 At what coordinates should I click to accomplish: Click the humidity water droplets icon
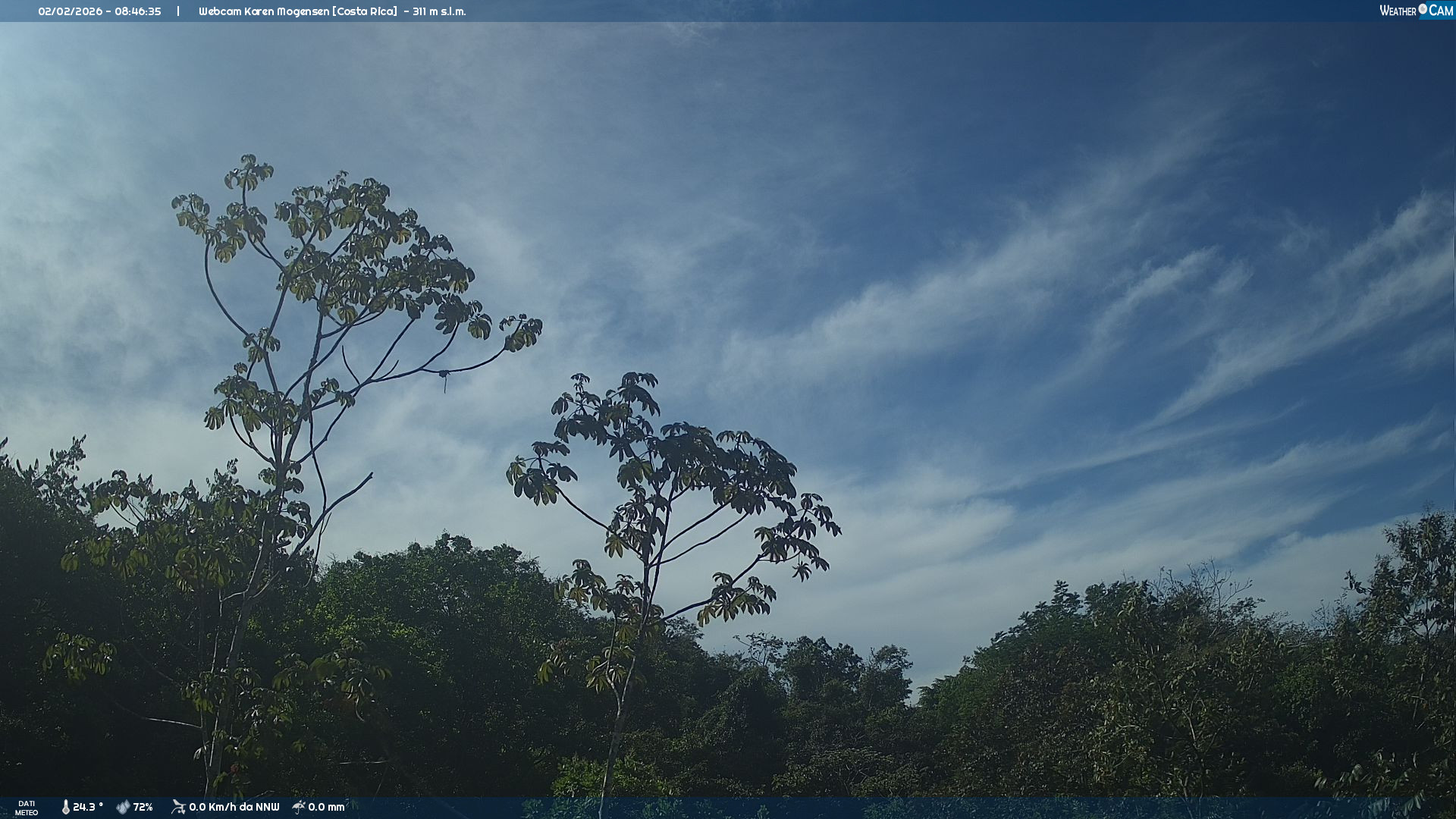pyautogui.click(x=123, y=807)
